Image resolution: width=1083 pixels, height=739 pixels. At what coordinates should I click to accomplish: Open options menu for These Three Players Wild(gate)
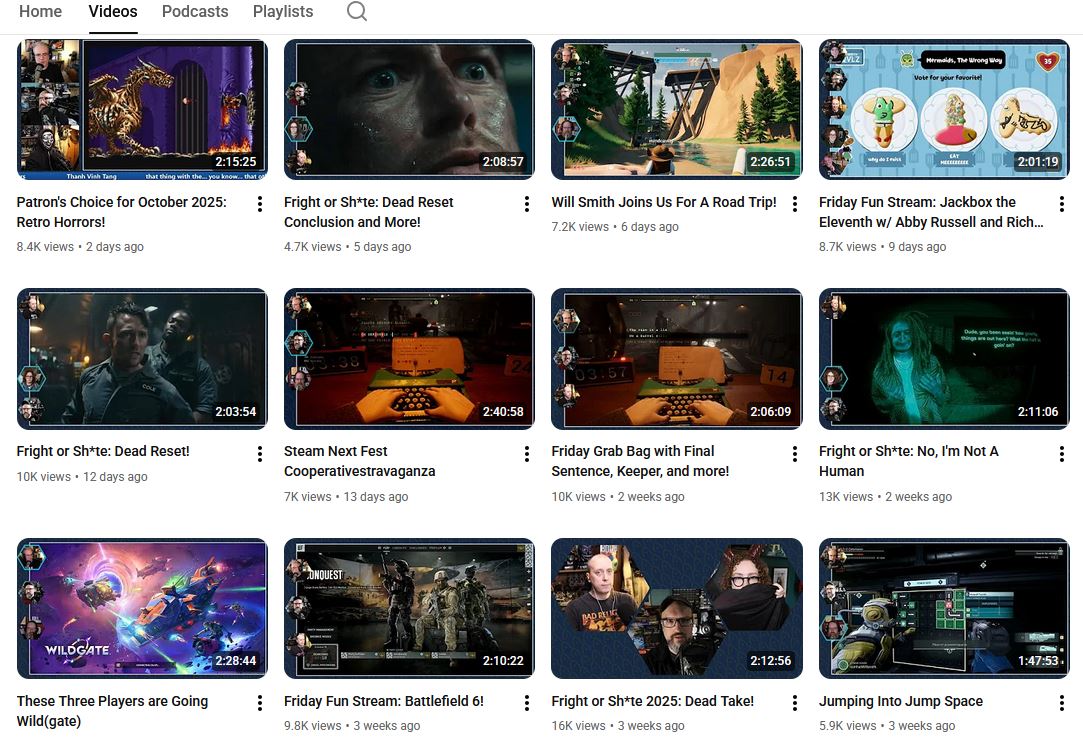(260, 703)
